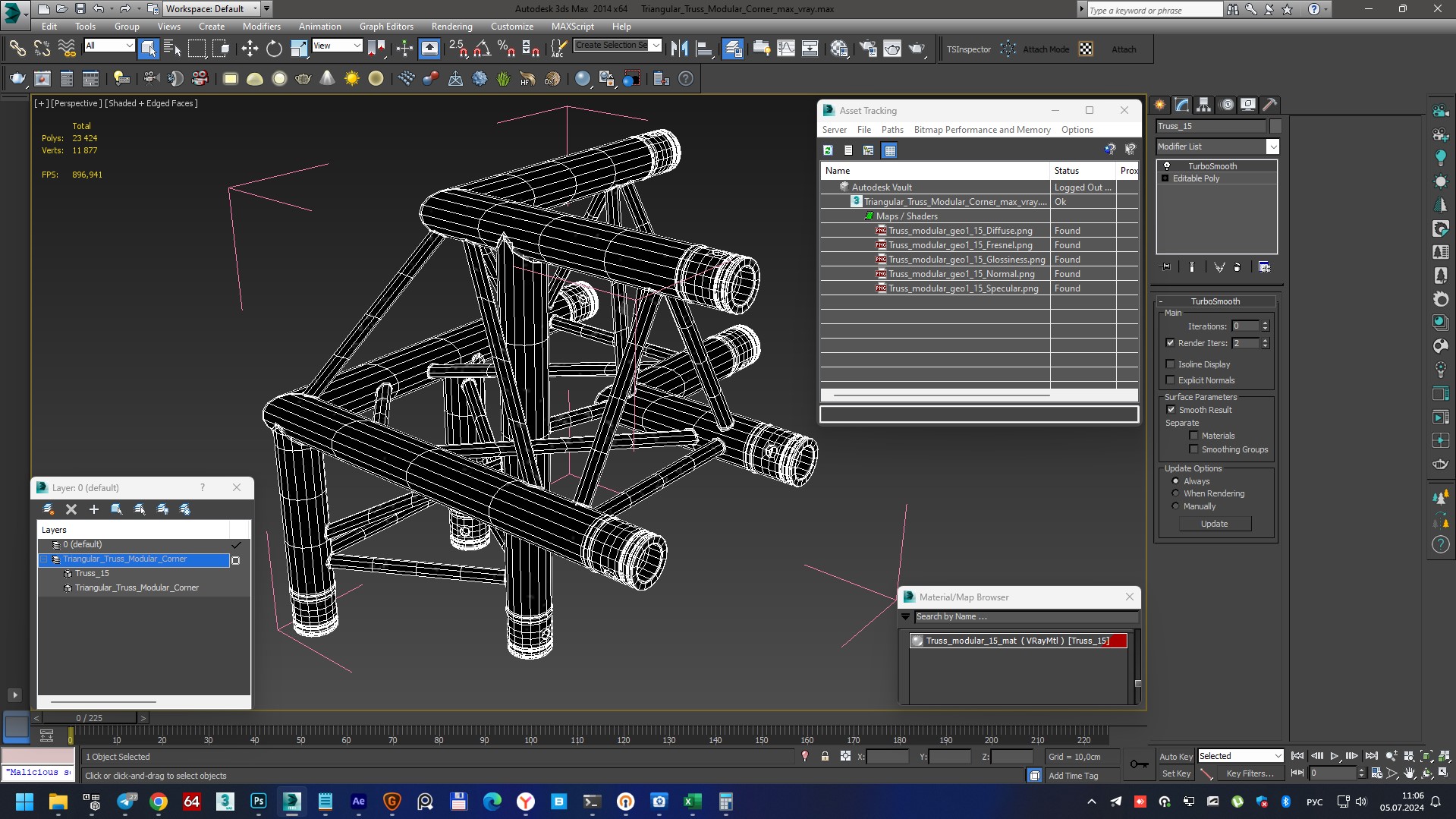Select Truss_modular_15_mat material entry

[x=1017, y=641]
